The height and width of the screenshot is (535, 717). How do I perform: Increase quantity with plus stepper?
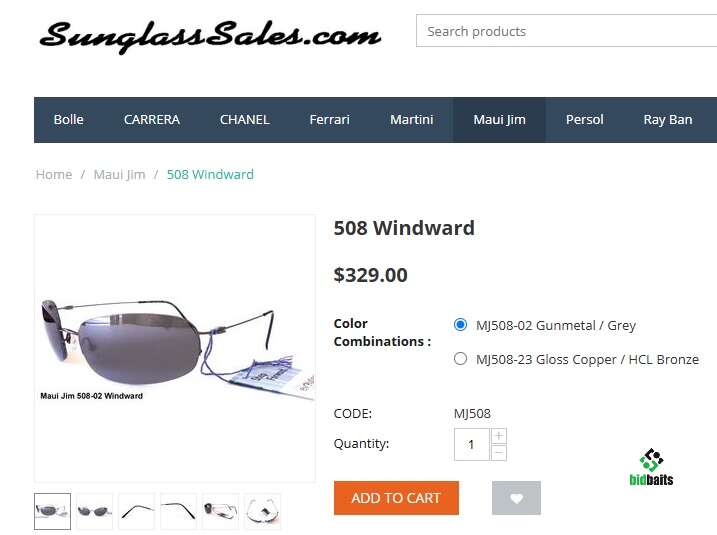[499, 436]
